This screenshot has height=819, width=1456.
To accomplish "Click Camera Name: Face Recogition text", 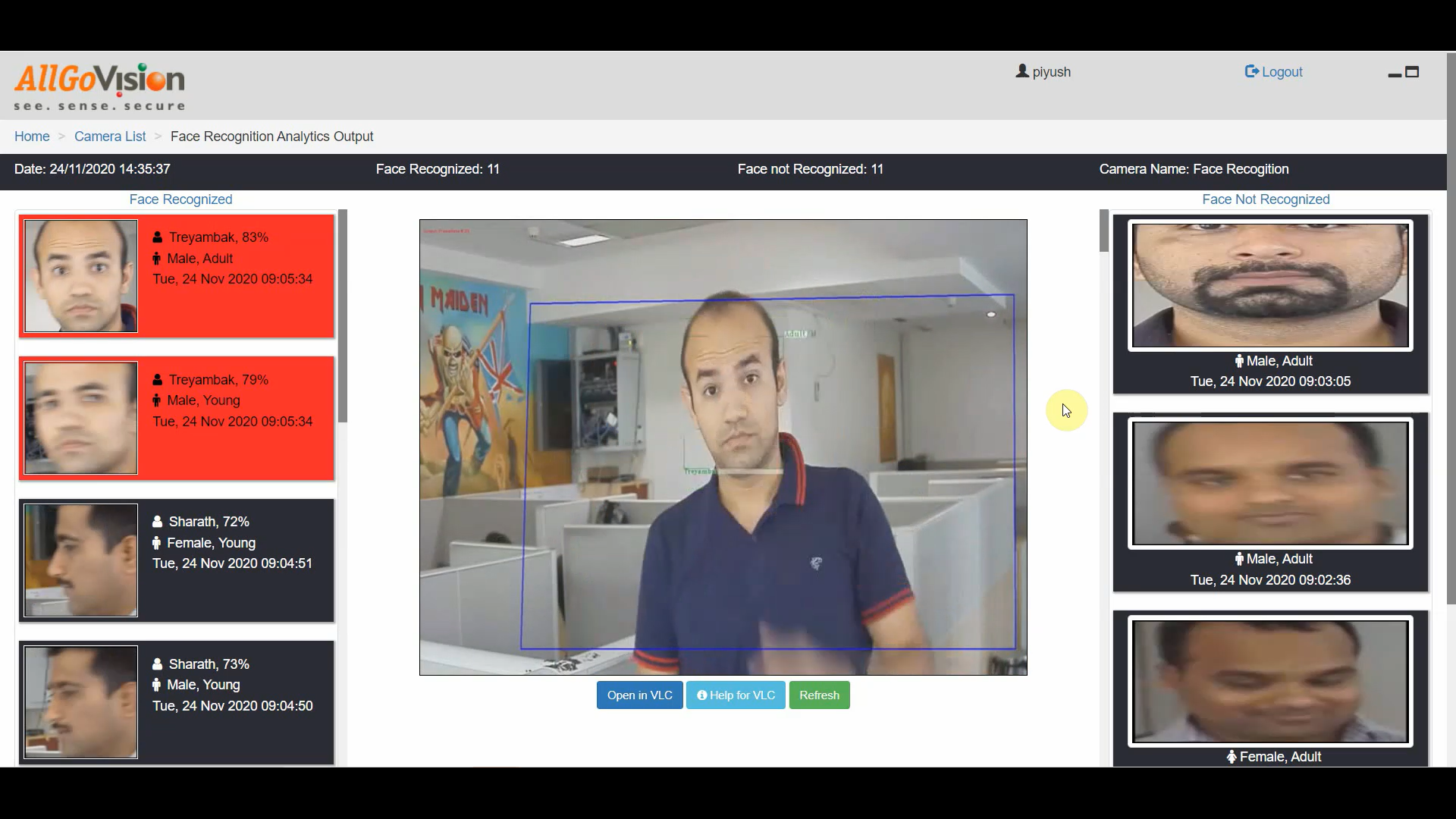I will pyautogui.click(x=1194, y=169).
